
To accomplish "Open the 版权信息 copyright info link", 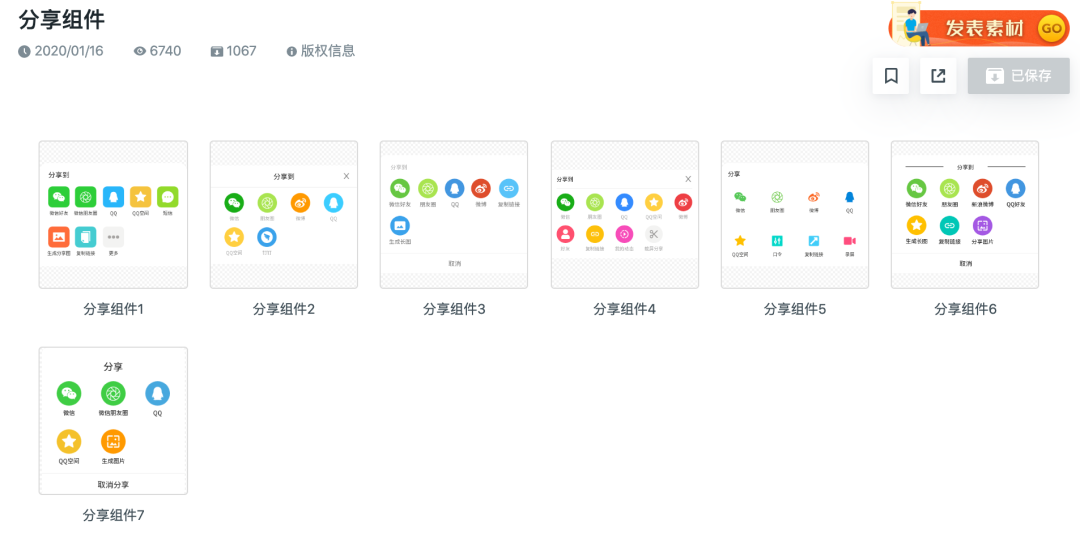I will pos(321,51).
